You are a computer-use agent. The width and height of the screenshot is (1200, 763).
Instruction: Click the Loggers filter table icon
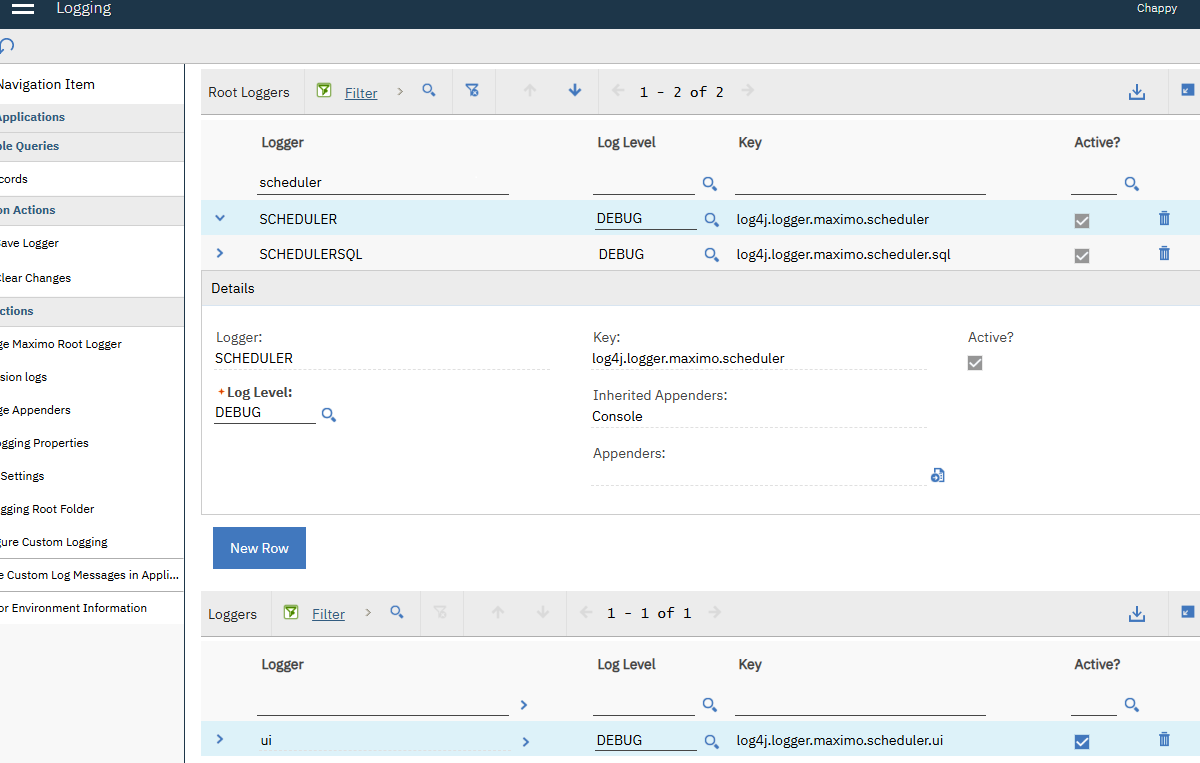coord(291,612)
